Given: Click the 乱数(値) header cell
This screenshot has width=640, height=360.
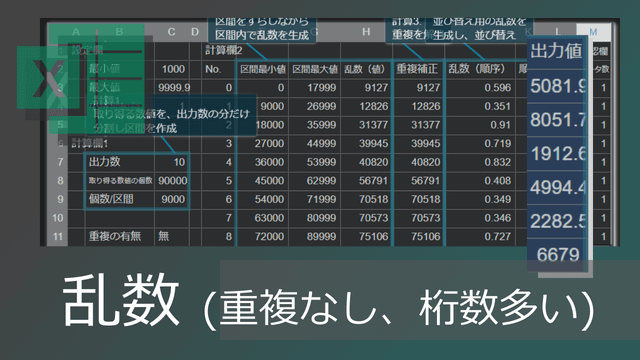Looking at the screenshot, I should [366, 69].
